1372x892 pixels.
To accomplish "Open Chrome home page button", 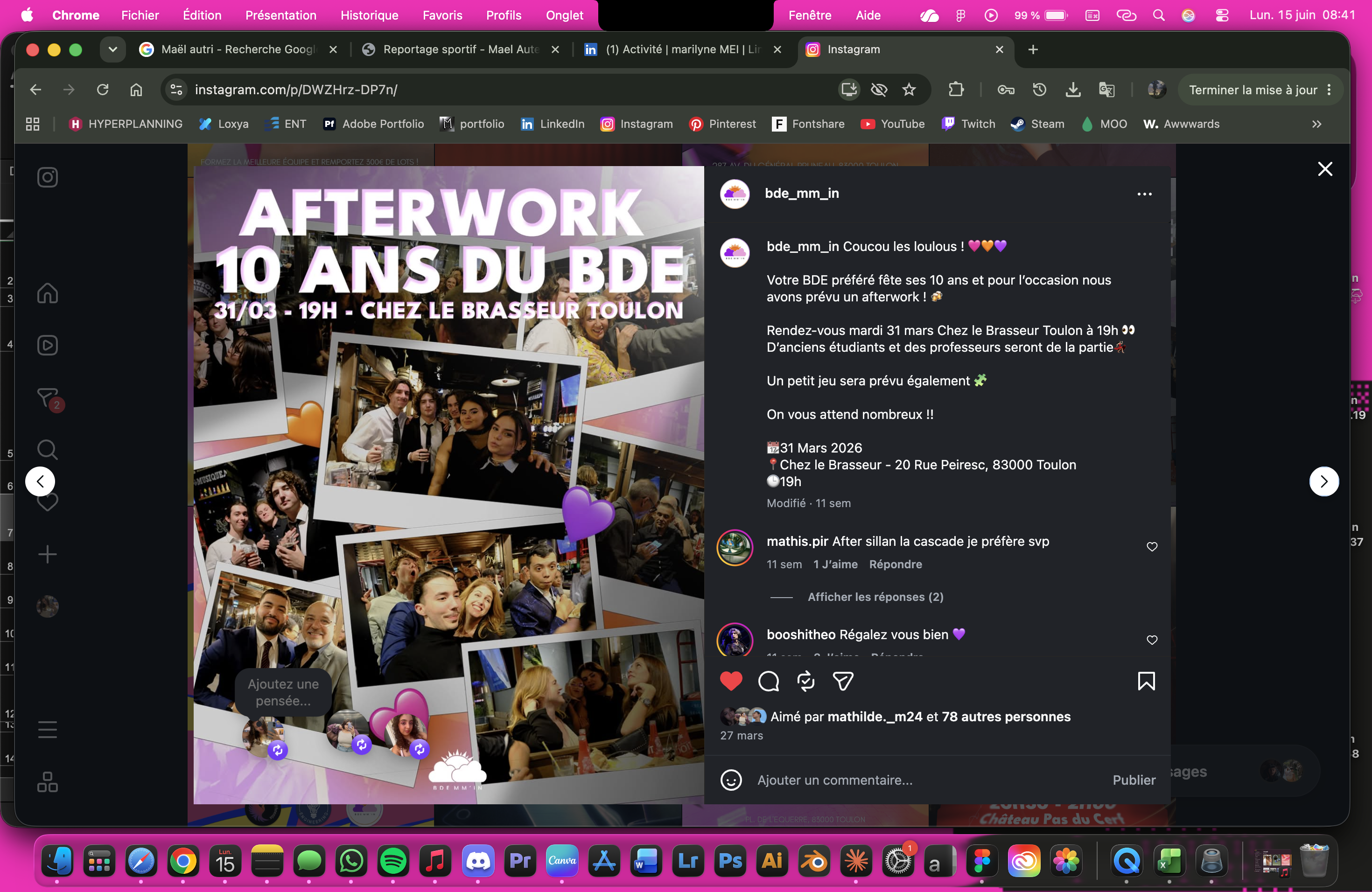I will [136, 89].
